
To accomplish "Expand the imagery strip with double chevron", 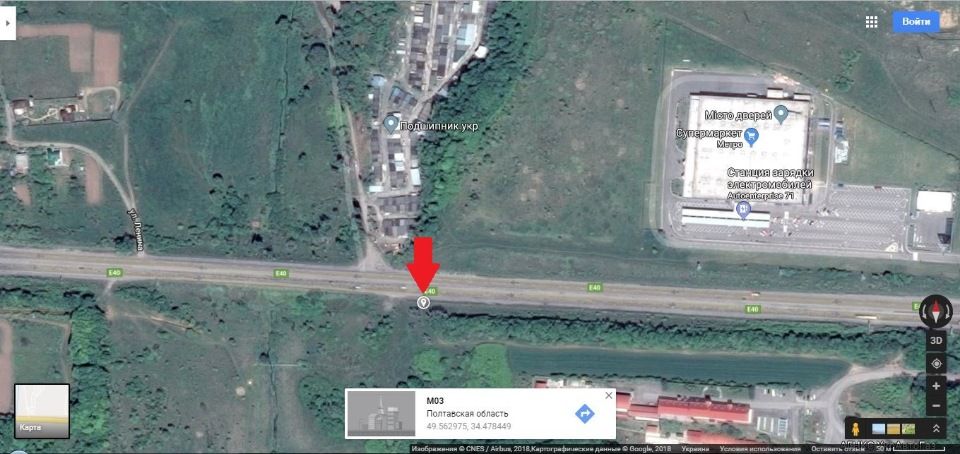I will pos(936,428).
